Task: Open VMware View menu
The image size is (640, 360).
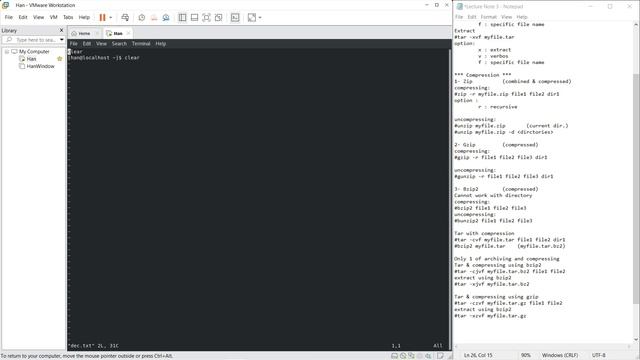Action: coord(38,17)
